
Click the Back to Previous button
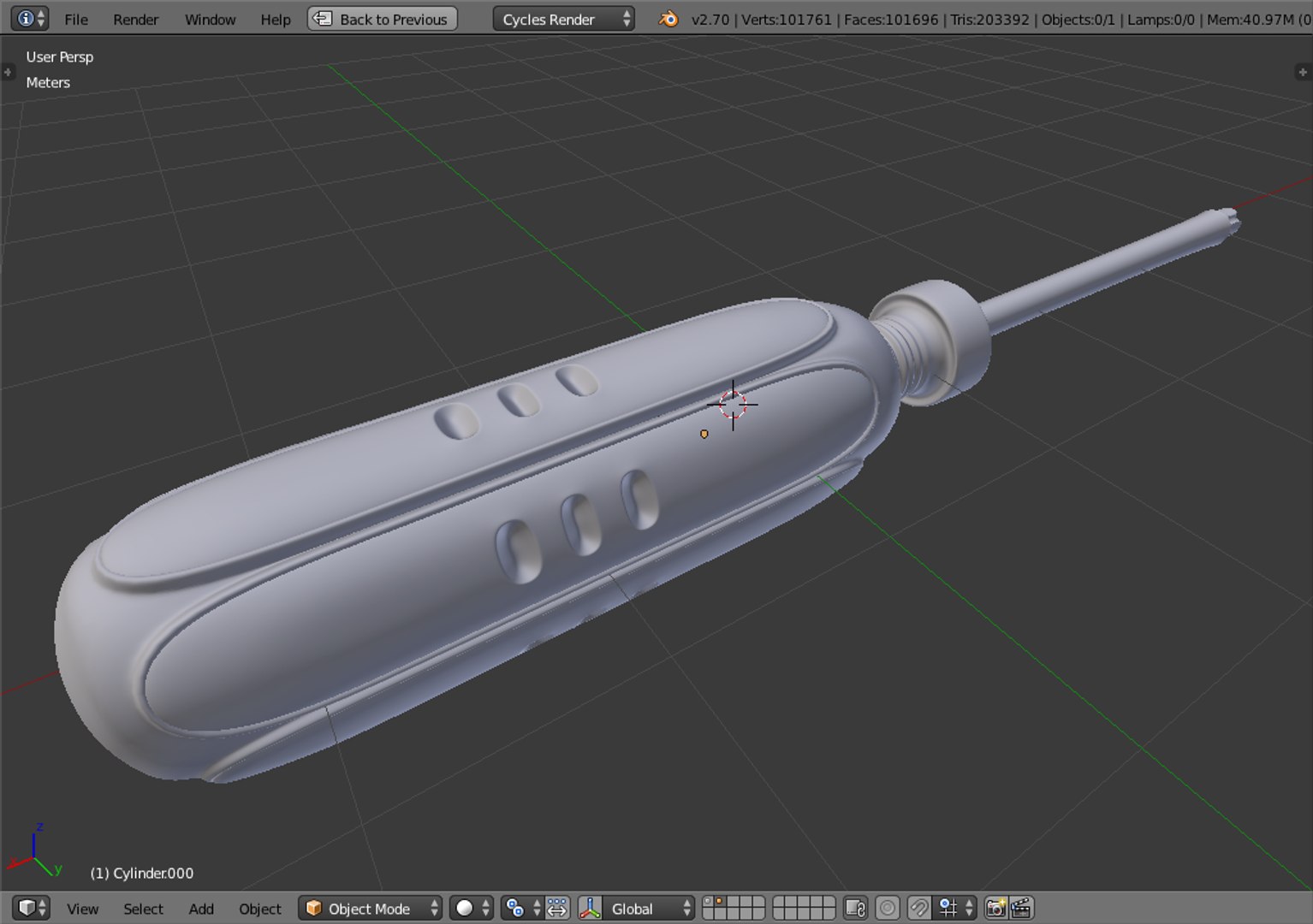(383, 19)
